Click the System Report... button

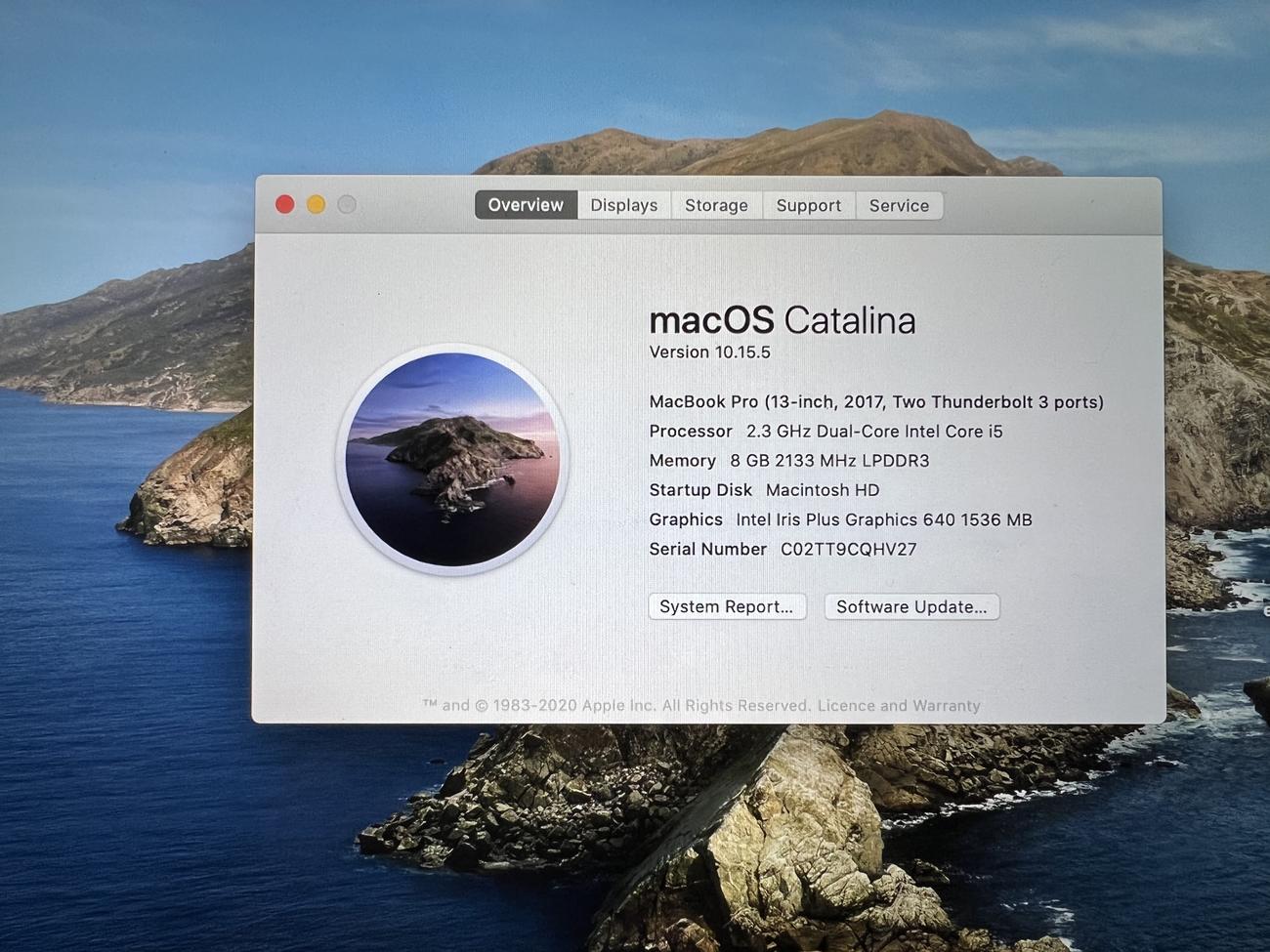click(x=727, y=606)
